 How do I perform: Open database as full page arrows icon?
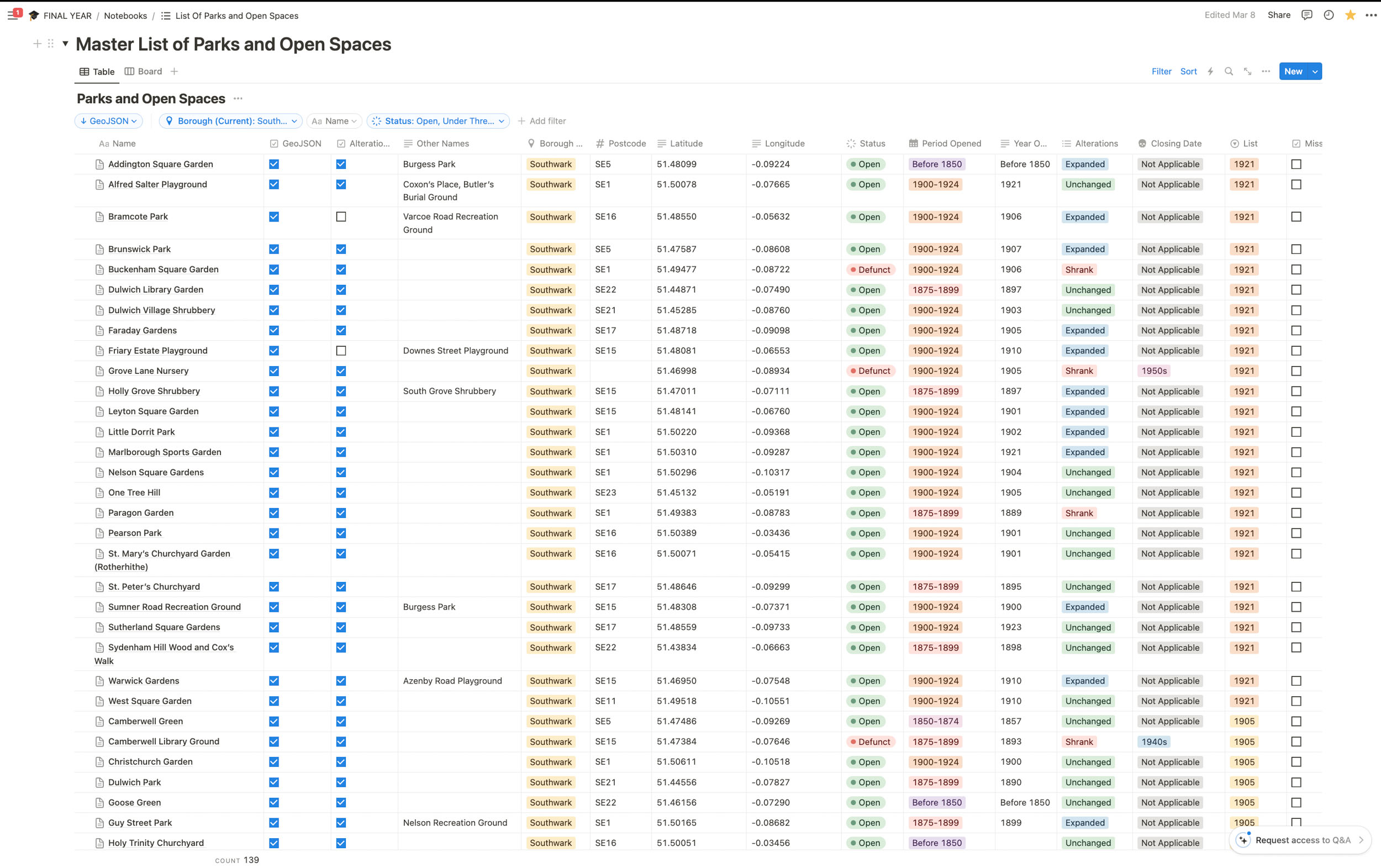tap(1247, 72)
